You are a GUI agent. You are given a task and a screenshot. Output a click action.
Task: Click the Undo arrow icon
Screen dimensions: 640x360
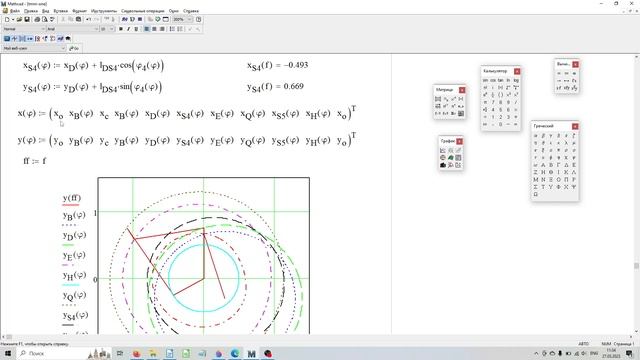89,19
